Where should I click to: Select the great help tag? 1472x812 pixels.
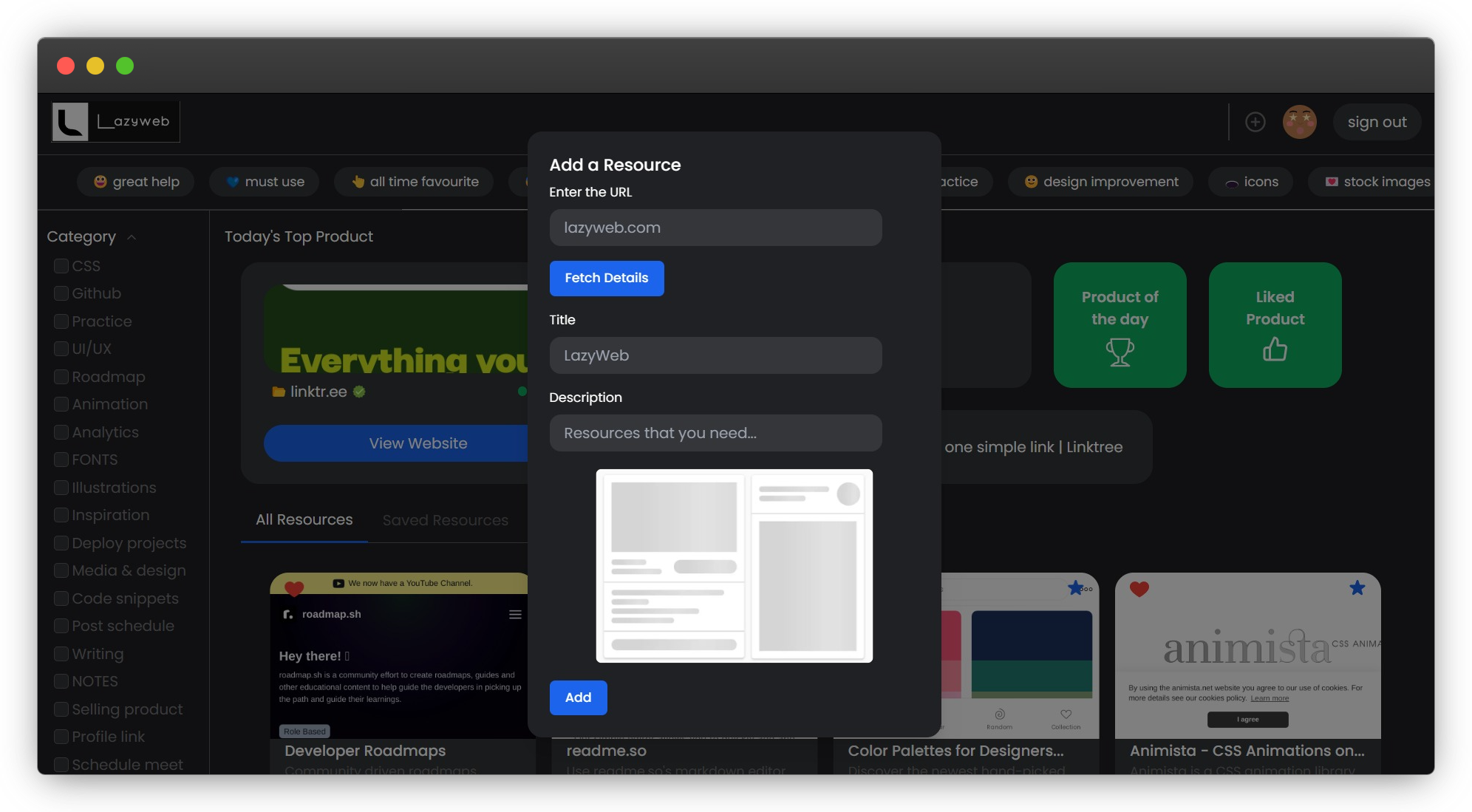pyautogui.click(x=136, y=182)
